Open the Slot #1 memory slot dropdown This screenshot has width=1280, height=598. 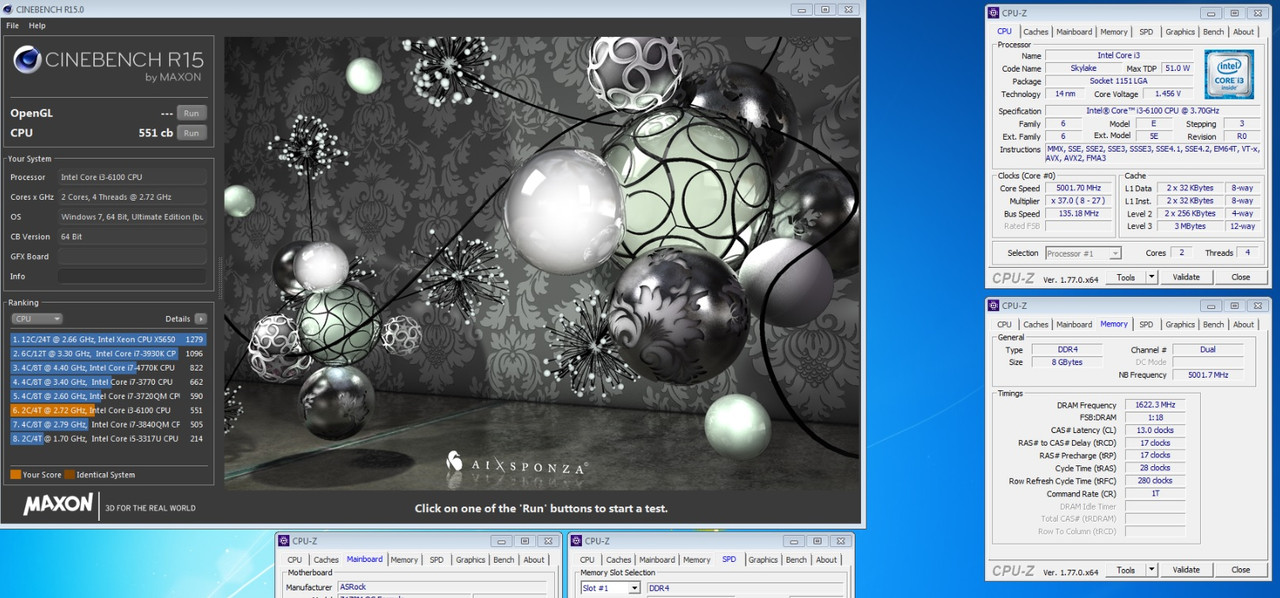pos(610,588)
